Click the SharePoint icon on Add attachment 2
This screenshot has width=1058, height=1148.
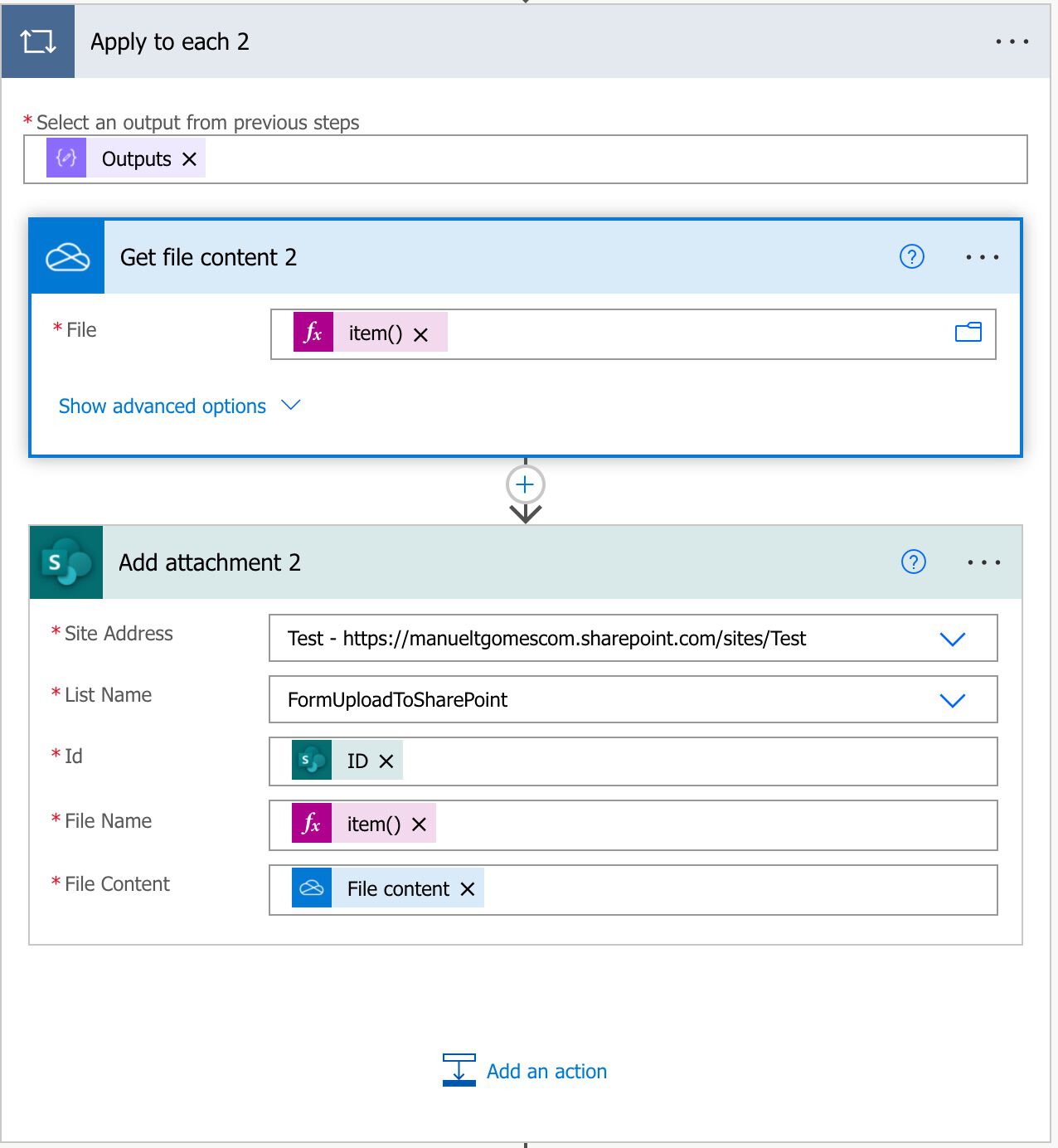(66, 562)
